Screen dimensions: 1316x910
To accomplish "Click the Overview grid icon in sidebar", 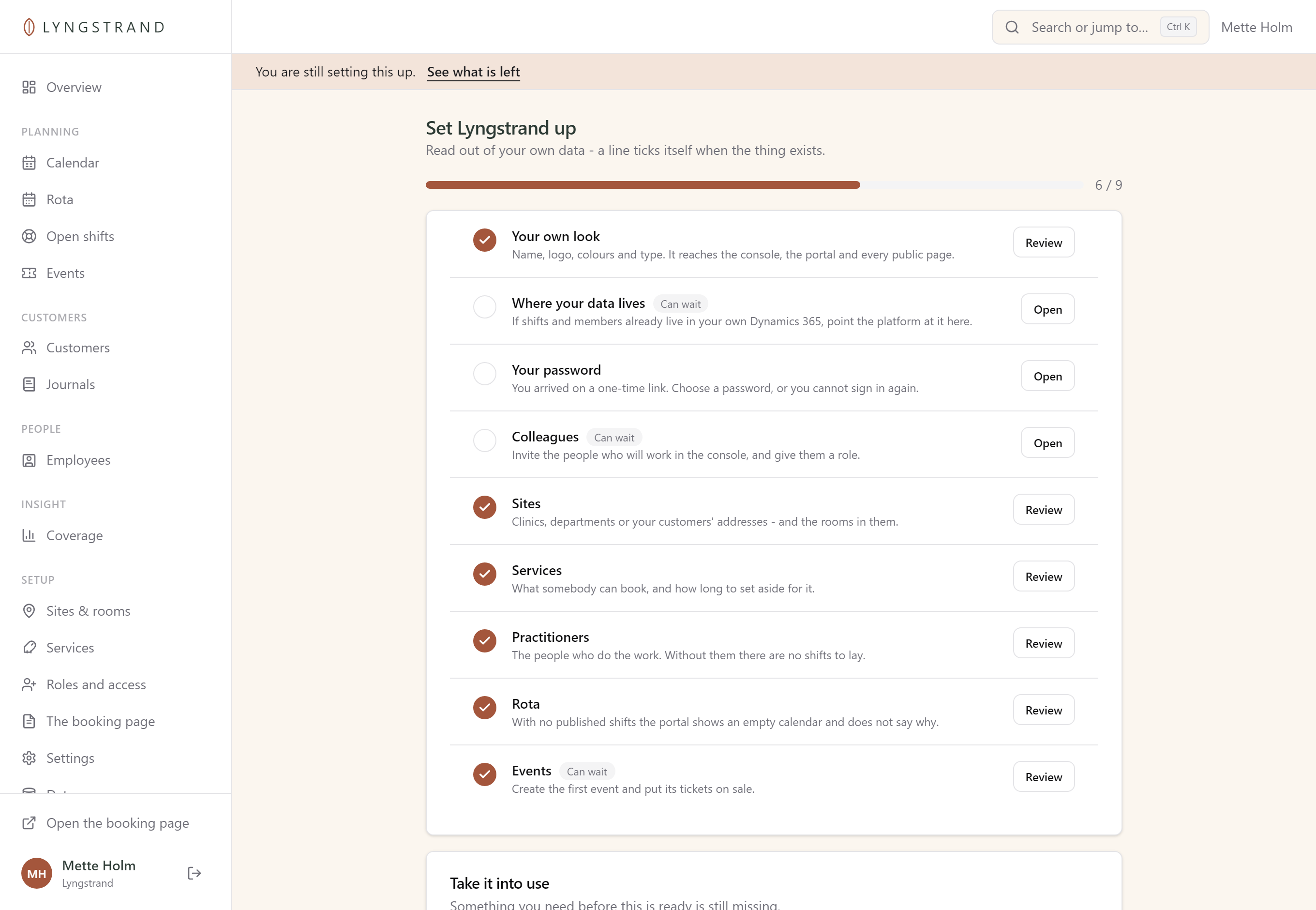I will [x=29, y=87].
